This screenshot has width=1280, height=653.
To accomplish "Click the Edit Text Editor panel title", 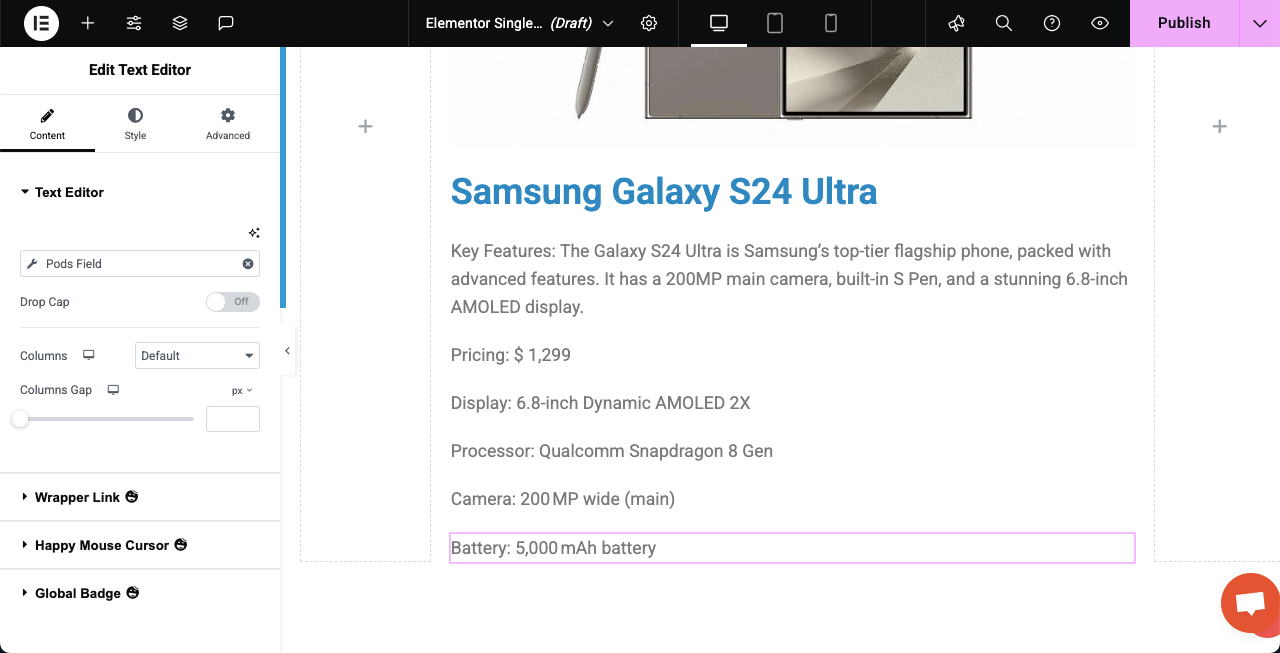I will tap(140, 70).
